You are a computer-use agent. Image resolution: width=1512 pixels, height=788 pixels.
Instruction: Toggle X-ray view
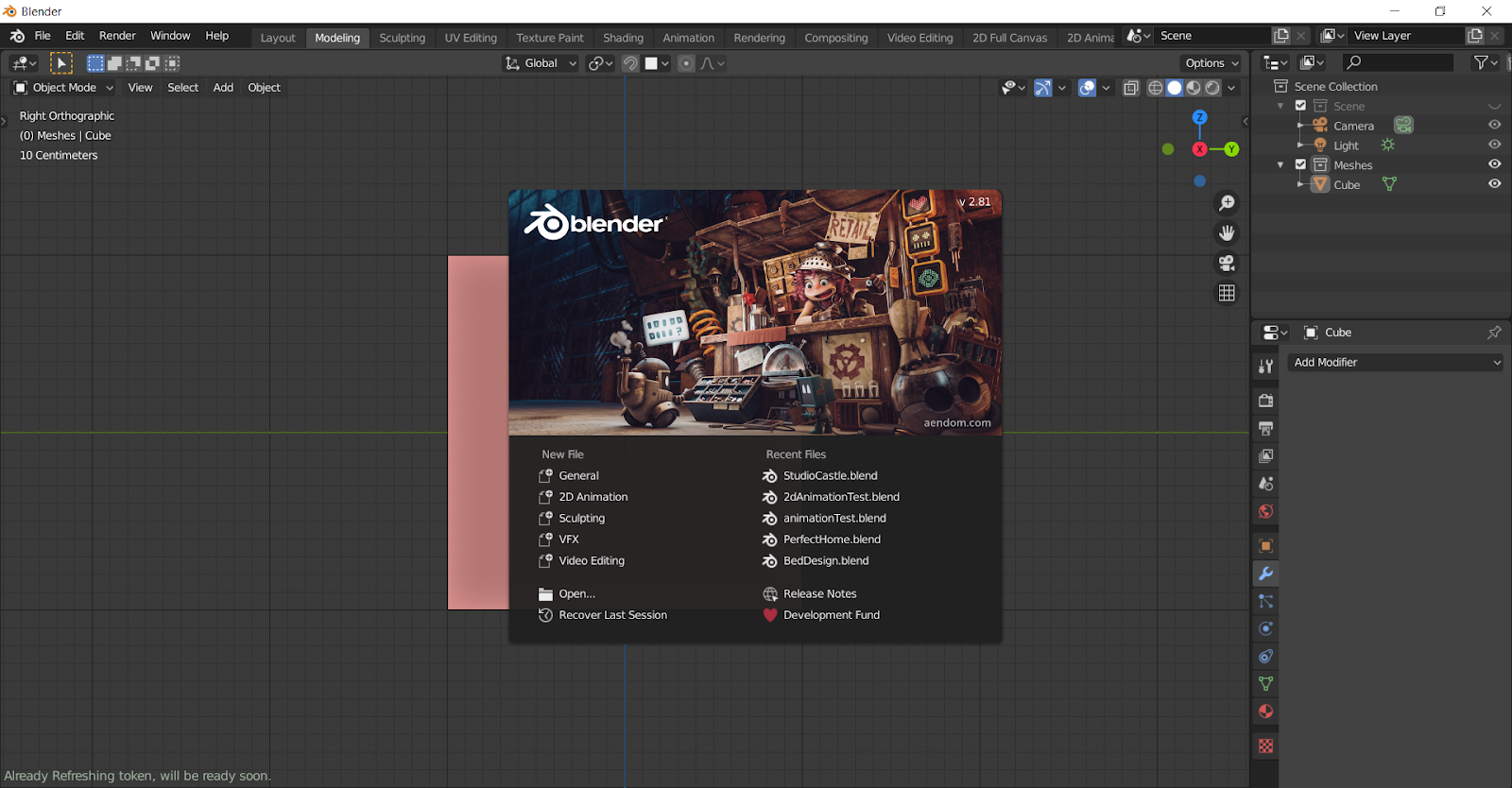[1131, 88]
